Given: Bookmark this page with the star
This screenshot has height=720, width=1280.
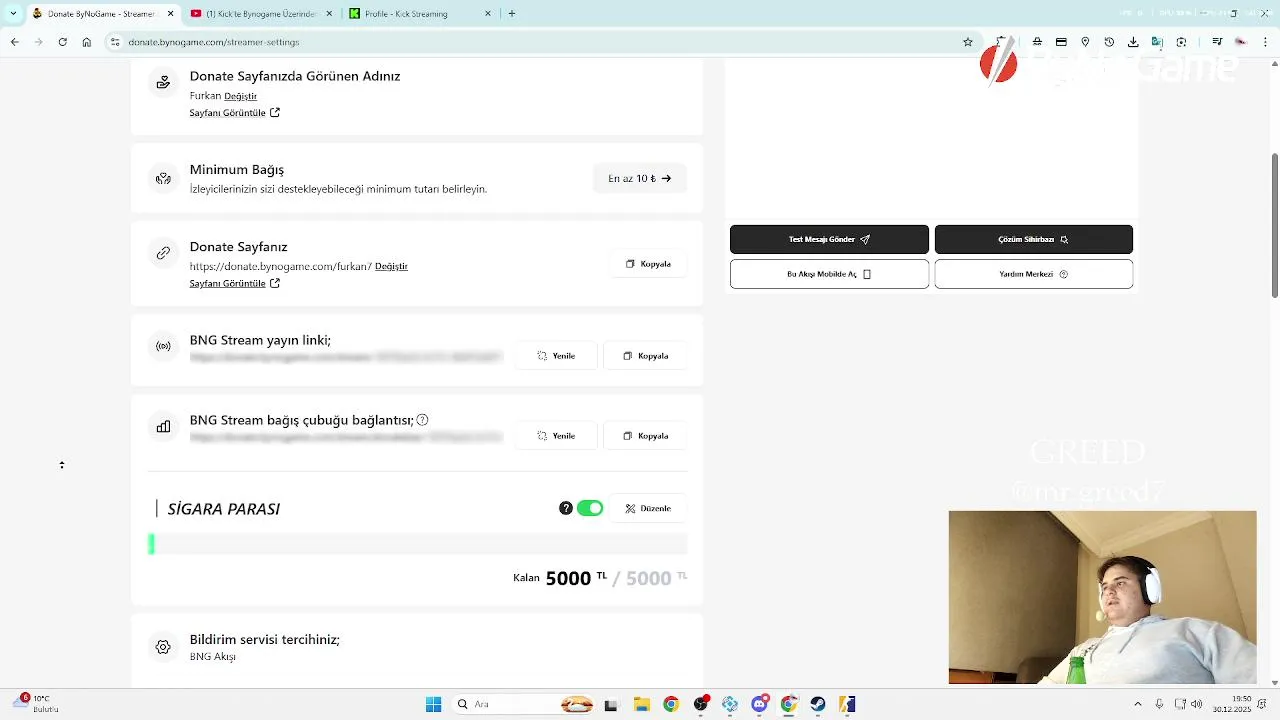Looking at the screenshot, I should tap(968, 42).
